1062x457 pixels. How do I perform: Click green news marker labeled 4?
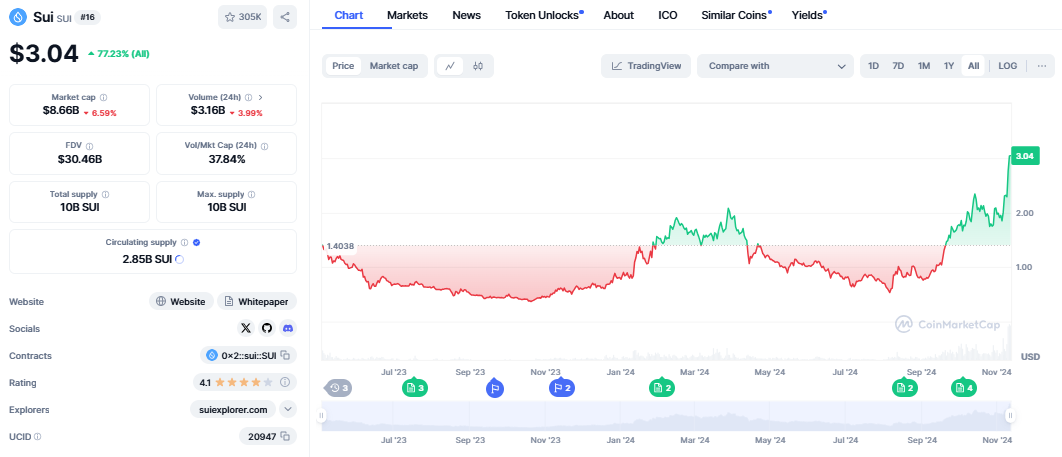click(964, 388)
